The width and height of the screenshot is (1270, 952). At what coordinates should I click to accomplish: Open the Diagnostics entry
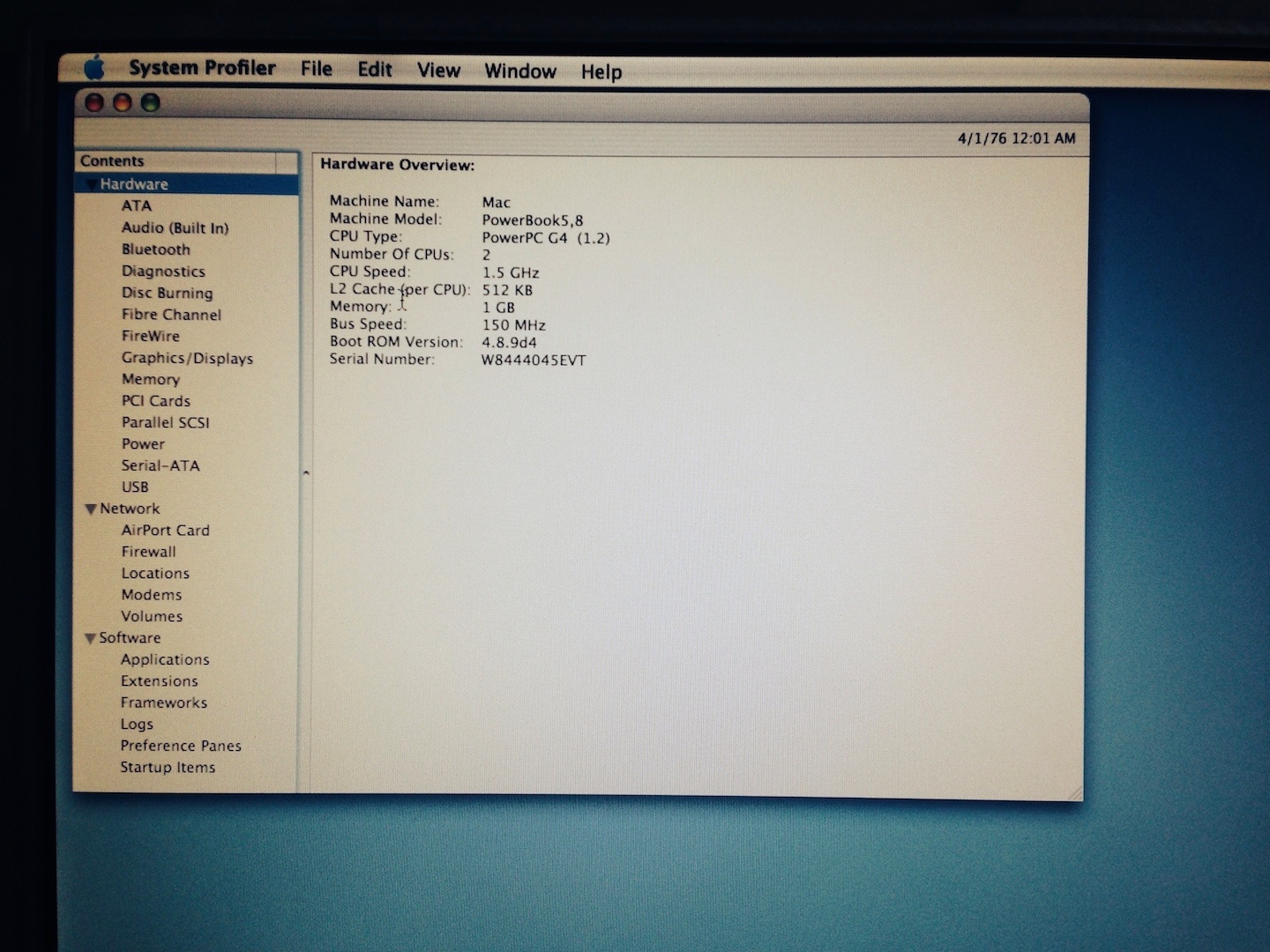(163, 271)
